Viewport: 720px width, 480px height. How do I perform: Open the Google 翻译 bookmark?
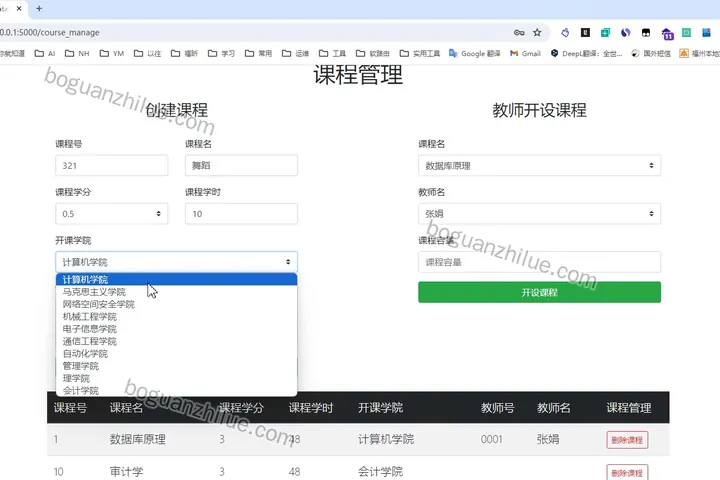(475, 53)
